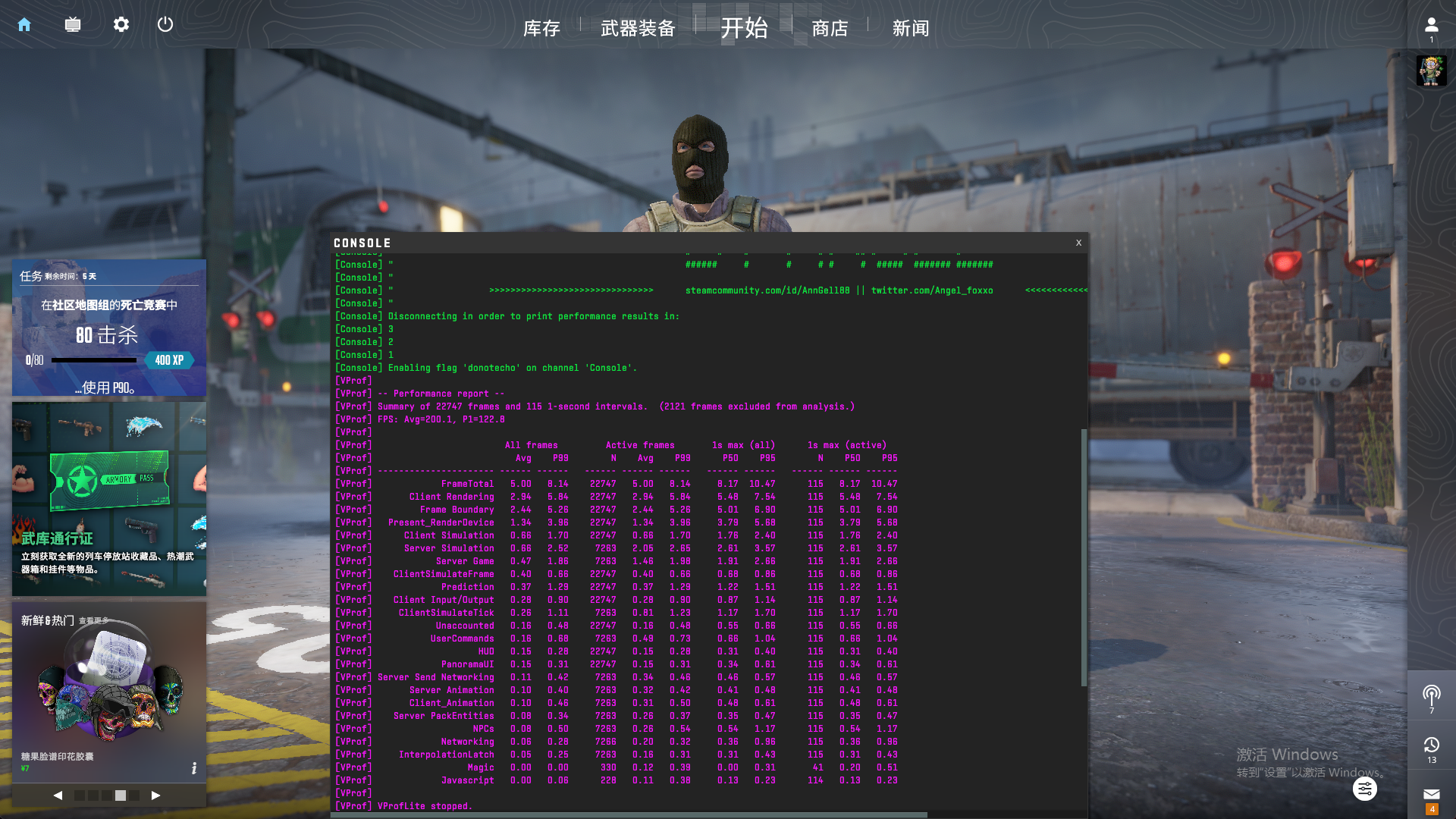Image resolution: width=1456 pixels, height=819 pixels.
Task: Show previous item with left carousel arrow
Action: [x=58, y=795]
